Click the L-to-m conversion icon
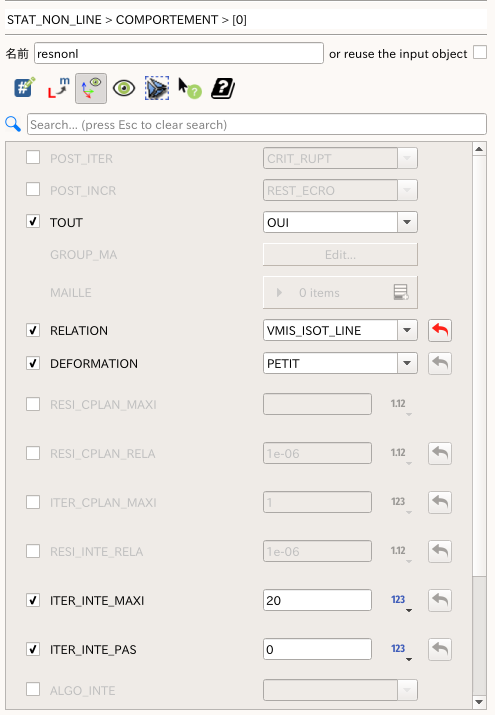The width and height of the screenshot is (495, 715). pos(58,88)
